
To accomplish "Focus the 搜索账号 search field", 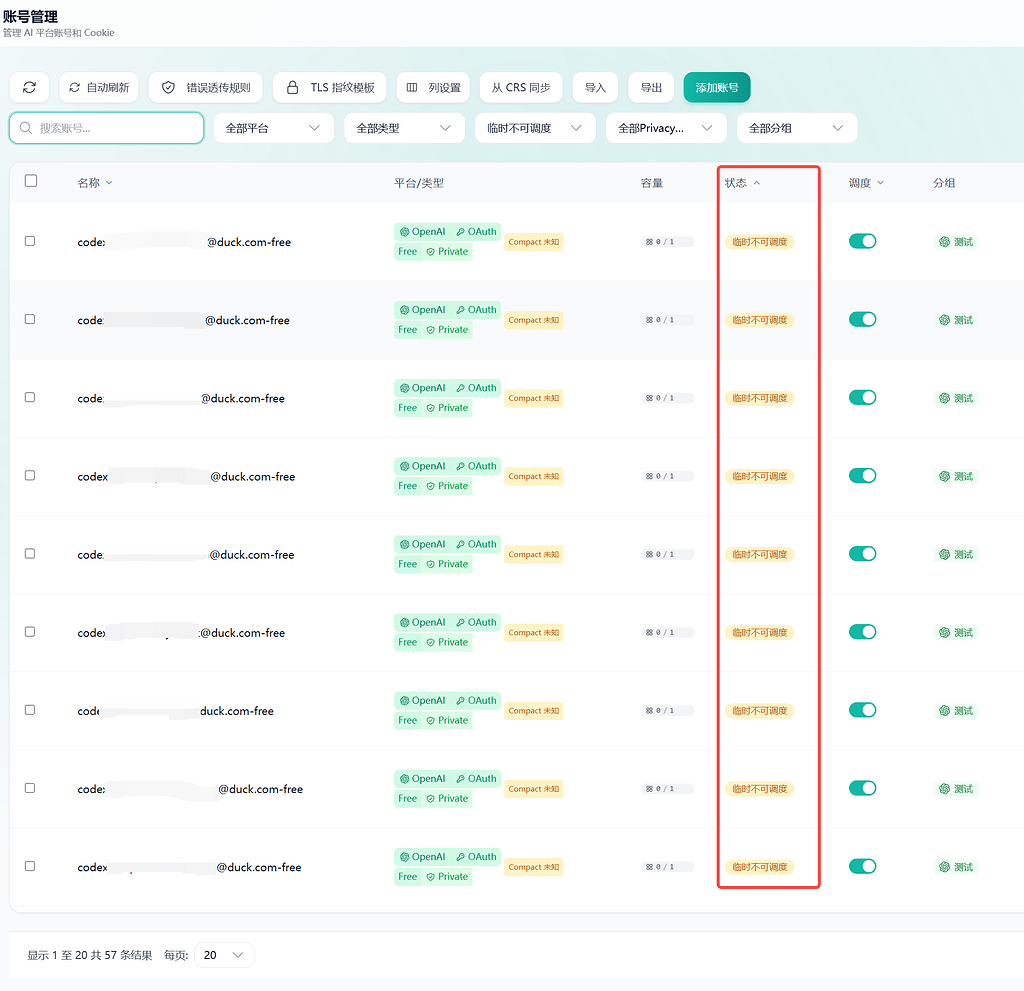I will 106,128.
